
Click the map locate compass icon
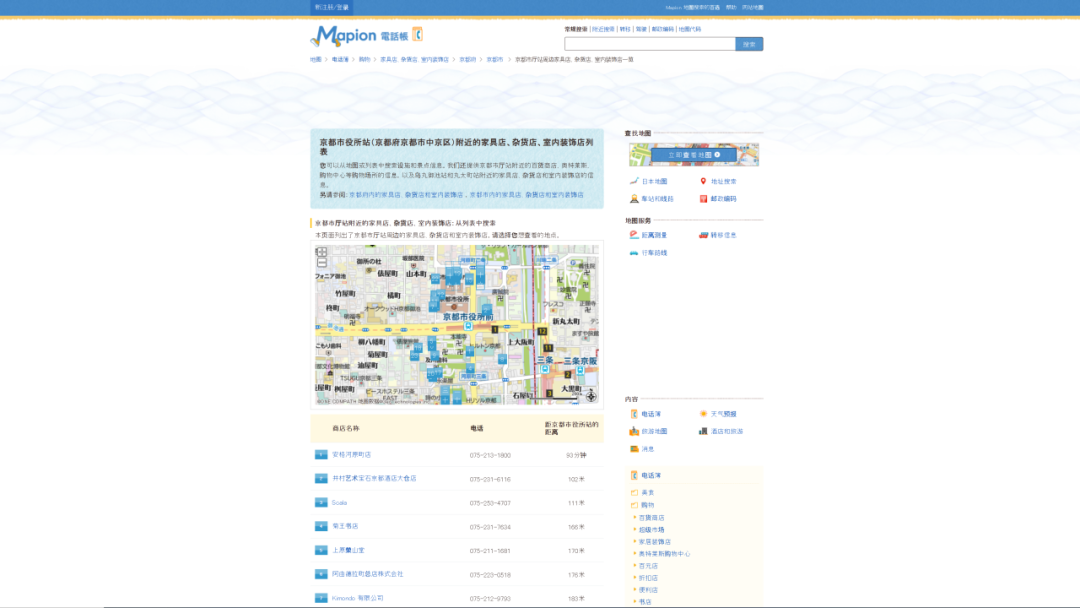coord(590,396)
